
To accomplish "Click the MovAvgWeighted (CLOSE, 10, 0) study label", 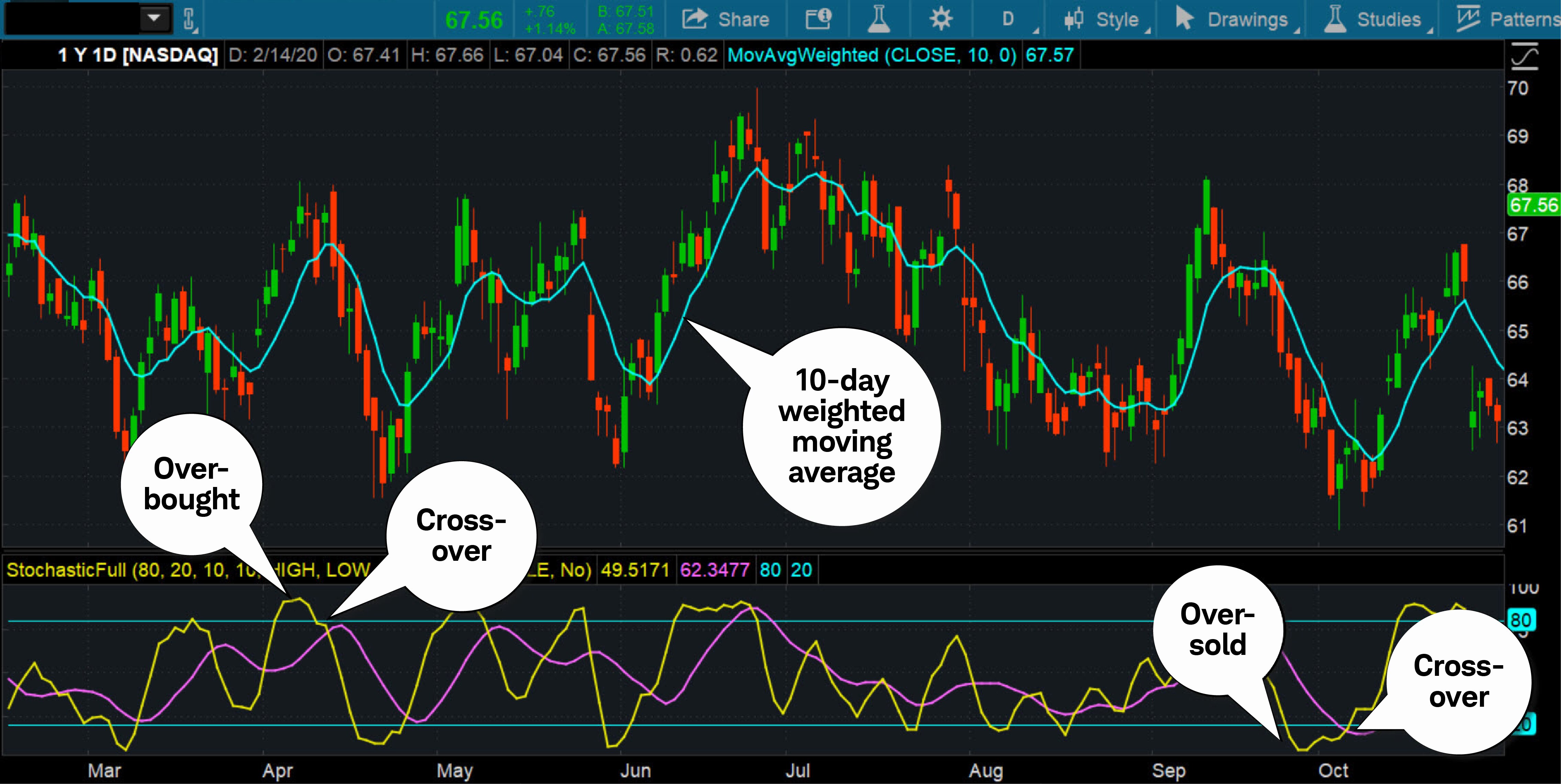I will click(872, 55).
